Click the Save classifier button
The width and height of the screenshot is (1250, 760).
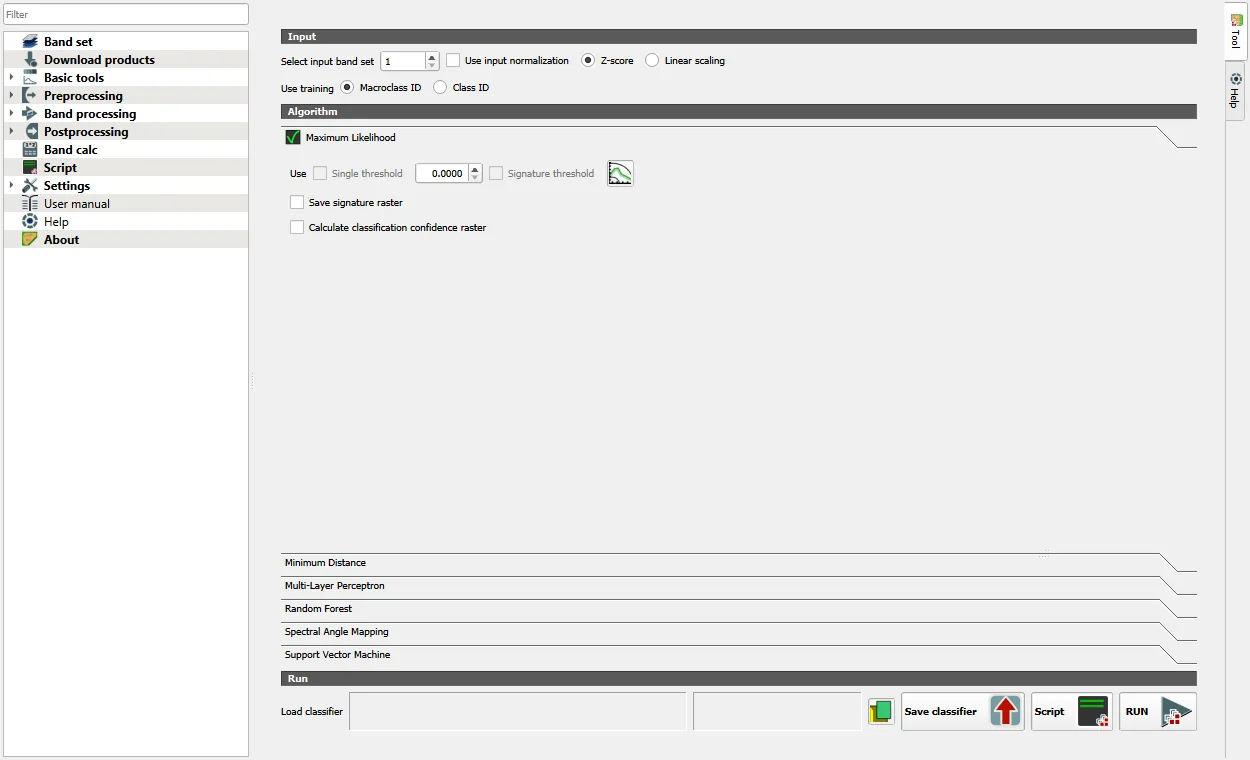tap(963, 712)
